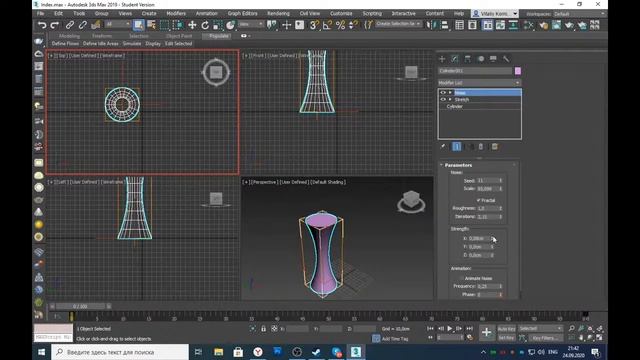Open Select by Name dialog icon
This screenshot has height=360, width=640.
click(x=151, y=25)
